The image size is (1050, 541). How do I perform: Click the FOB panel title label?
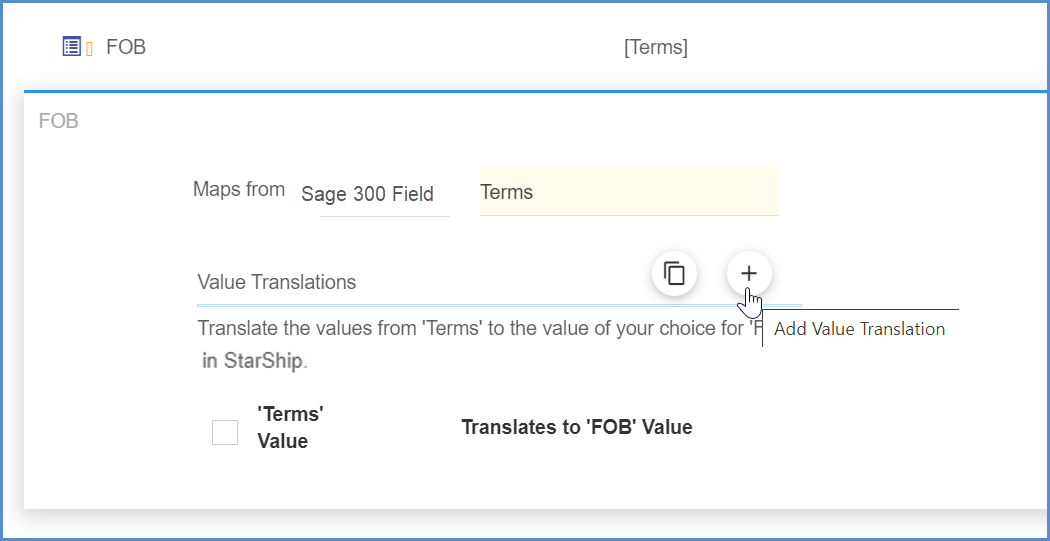coord(58,121)
